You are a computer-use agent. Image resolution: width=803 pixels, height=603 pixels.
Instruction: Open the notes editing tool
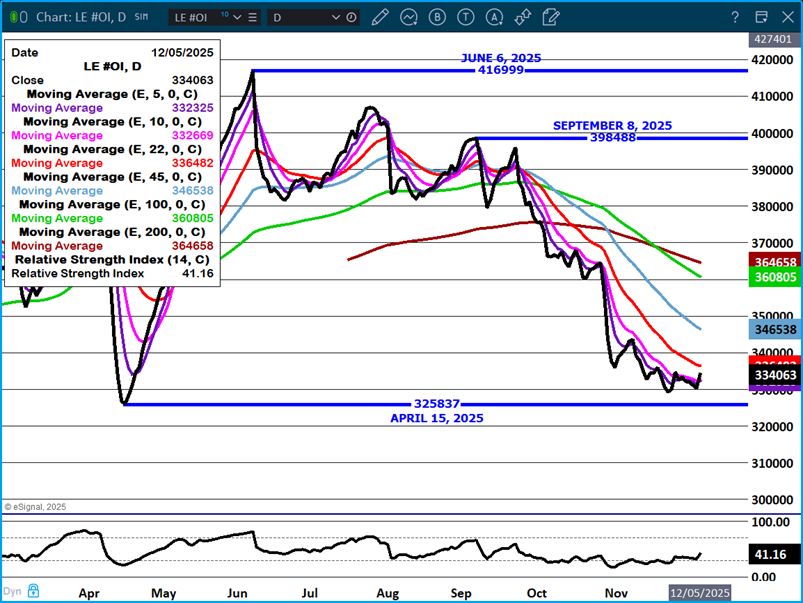551,16
